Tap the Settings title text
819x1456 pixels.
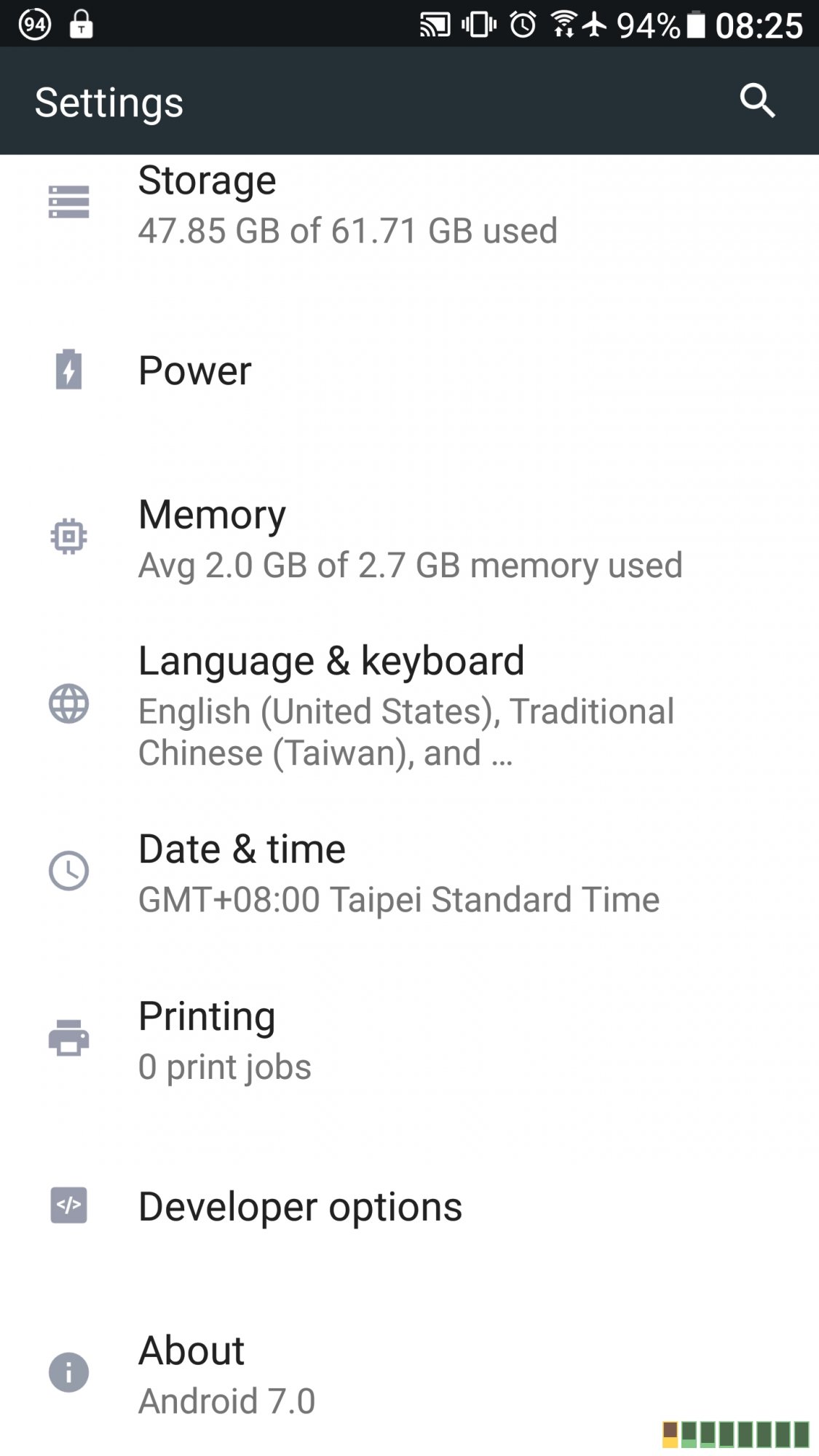(x=109, y=102)
